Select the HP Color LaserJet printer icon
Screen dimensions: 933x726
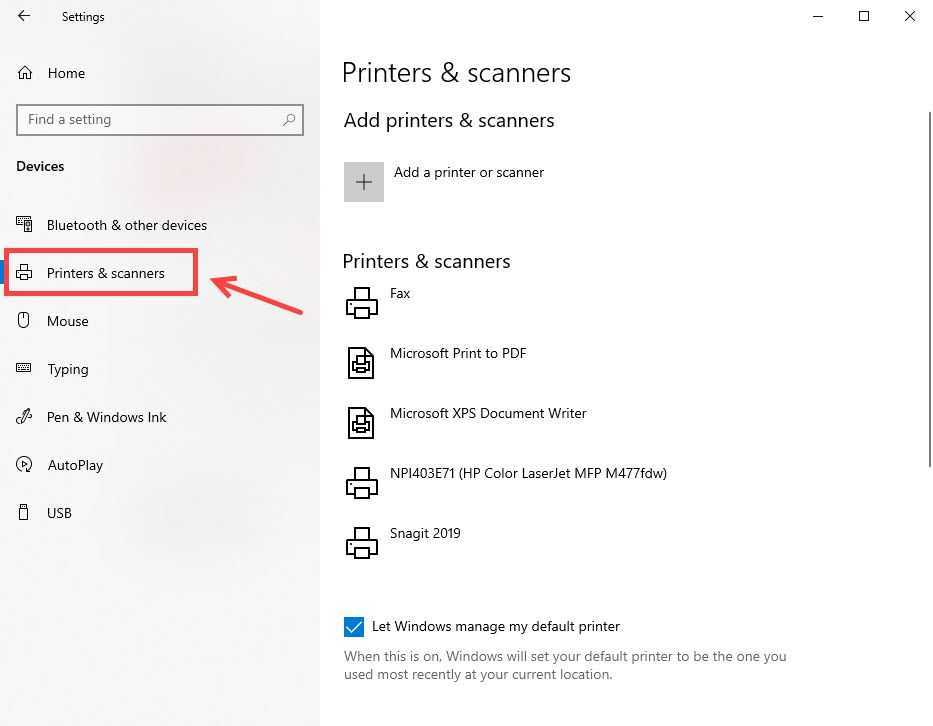point(362,482)
